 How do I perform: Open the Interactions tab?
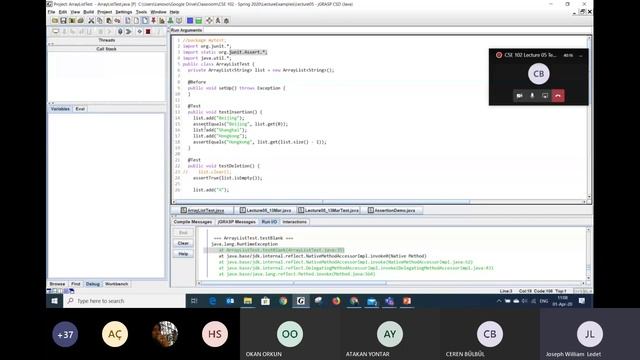click(x=295, y=222)
